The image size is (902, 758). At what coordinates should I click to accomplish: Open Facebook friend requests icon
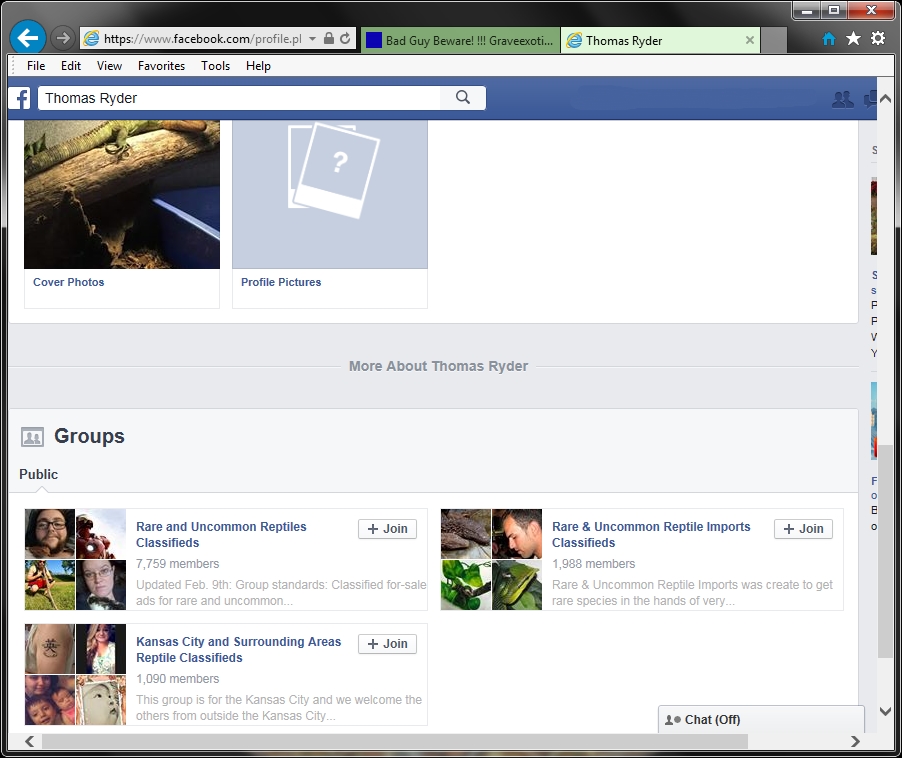click(x=843, y=99)
